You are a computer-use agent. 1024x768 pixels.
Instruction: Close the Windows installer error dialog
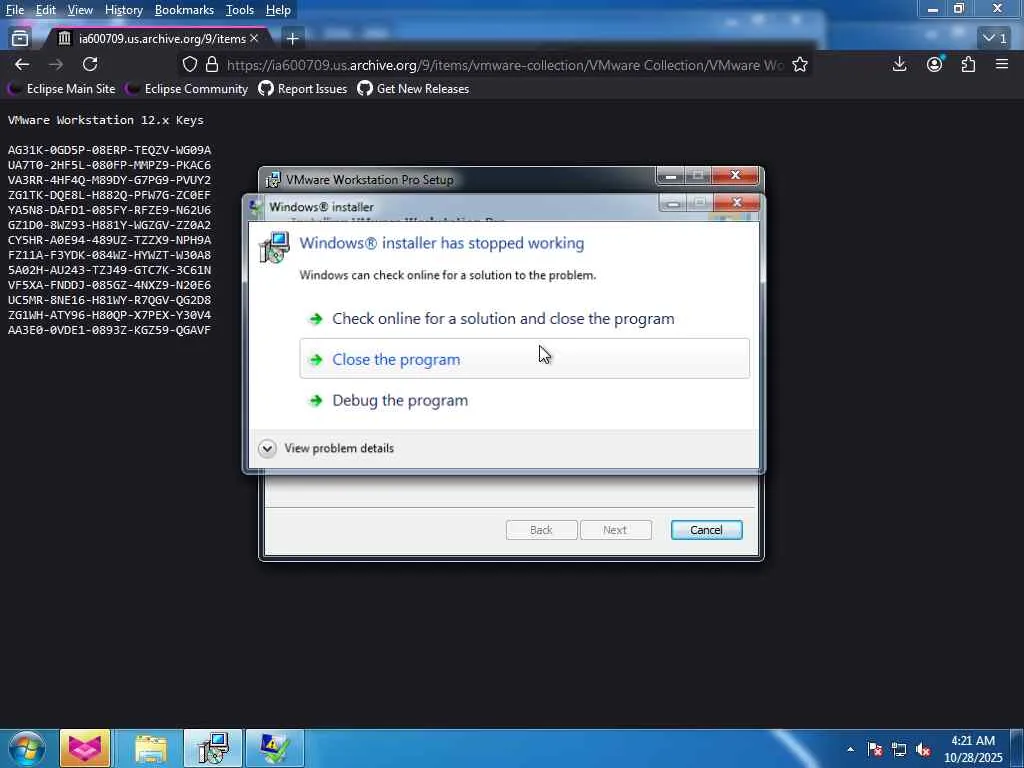click(x=737, y=203)
